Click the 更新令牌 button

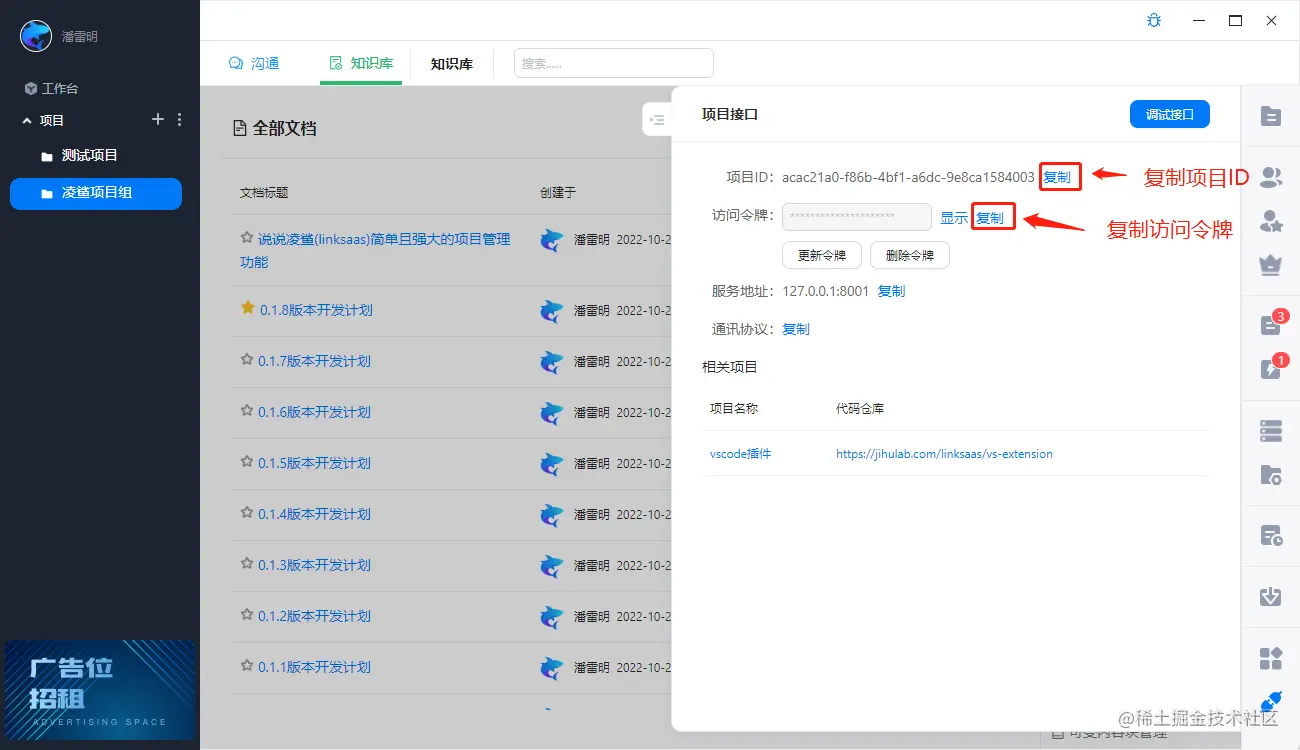pos(822,255)
